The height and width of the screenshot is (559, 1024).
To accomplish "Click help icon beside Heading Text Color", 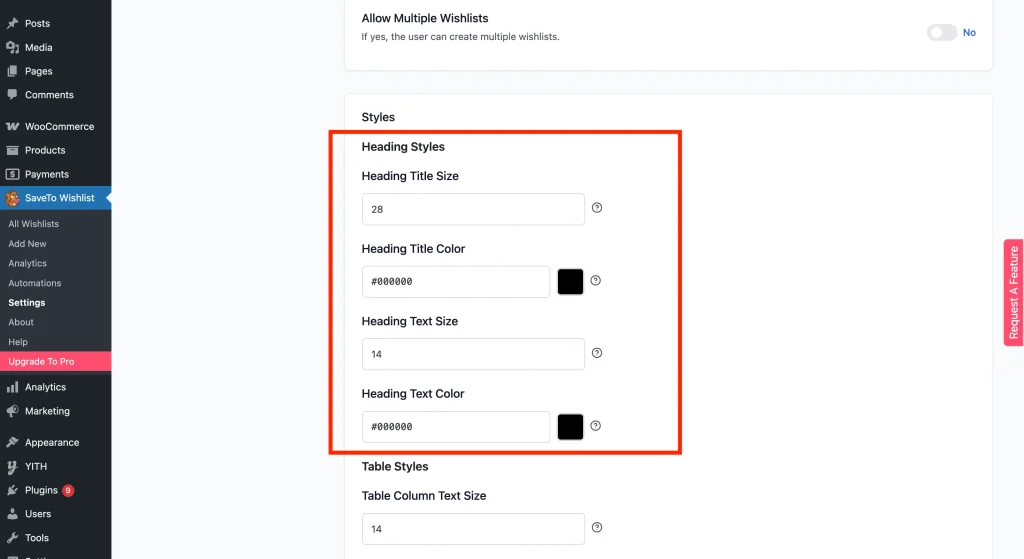I will coord(596,425).
